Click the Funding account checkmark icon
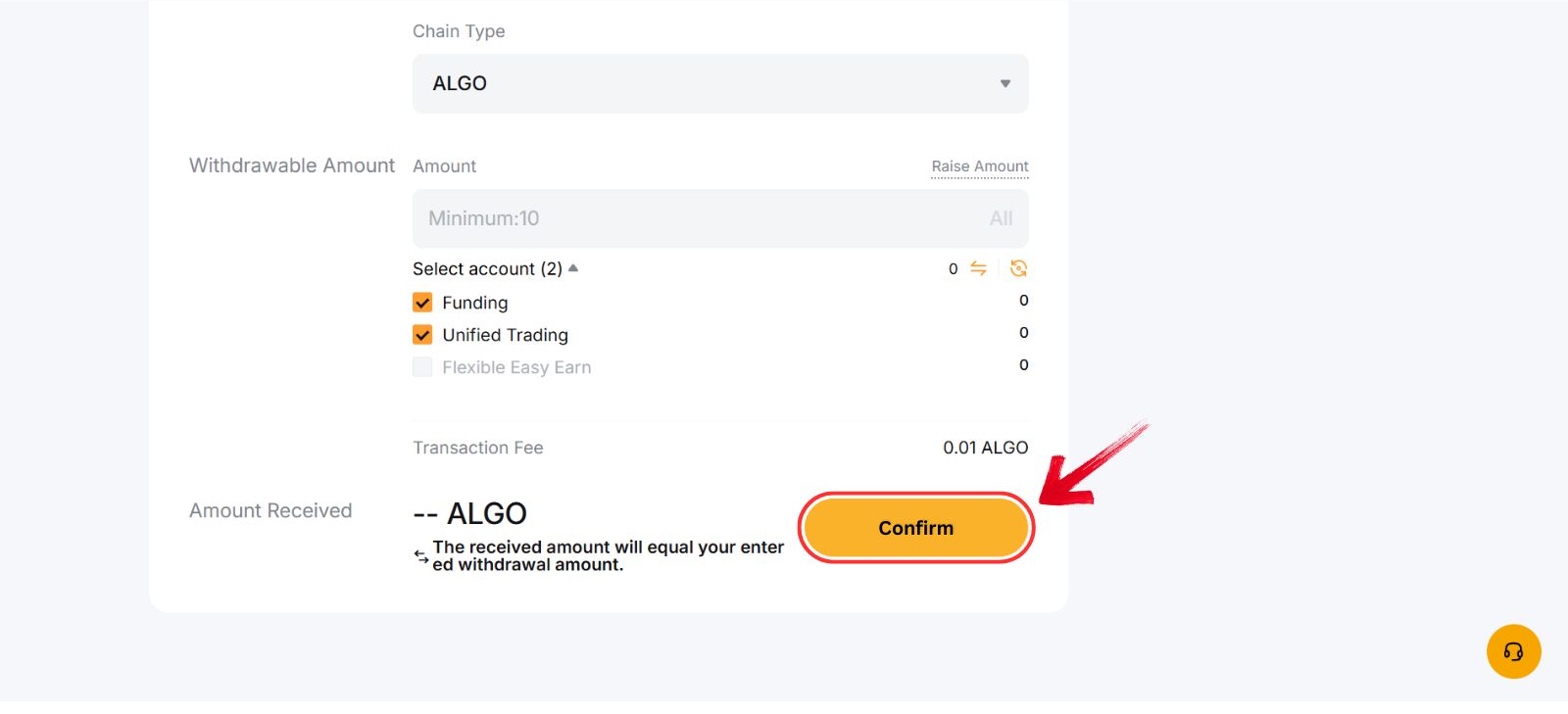This screenshot has width=1568, height=714. pos(421,302)
